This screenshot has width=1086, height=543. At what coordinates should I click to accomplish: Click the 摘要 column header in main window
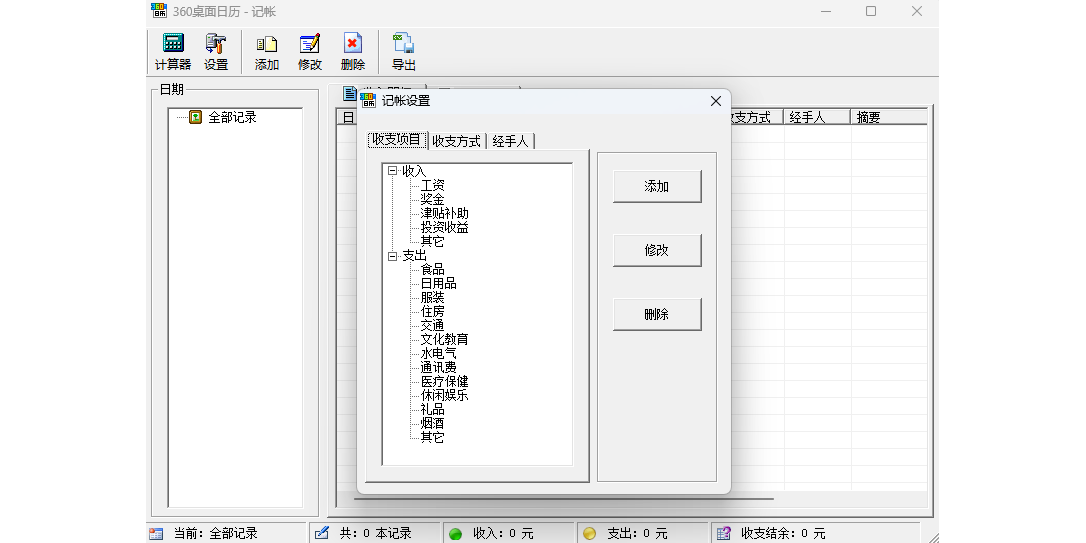[889, 117]
